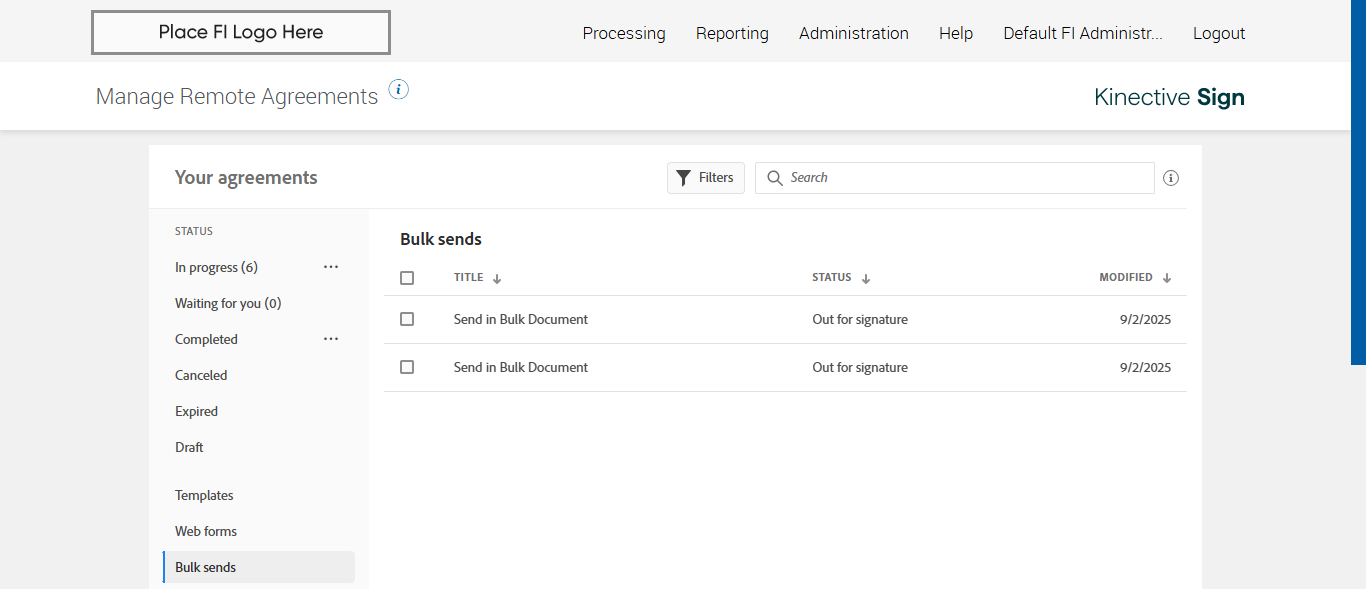Click the Modified column sort arrow

pyautogui.click(x=1167, y=278)
